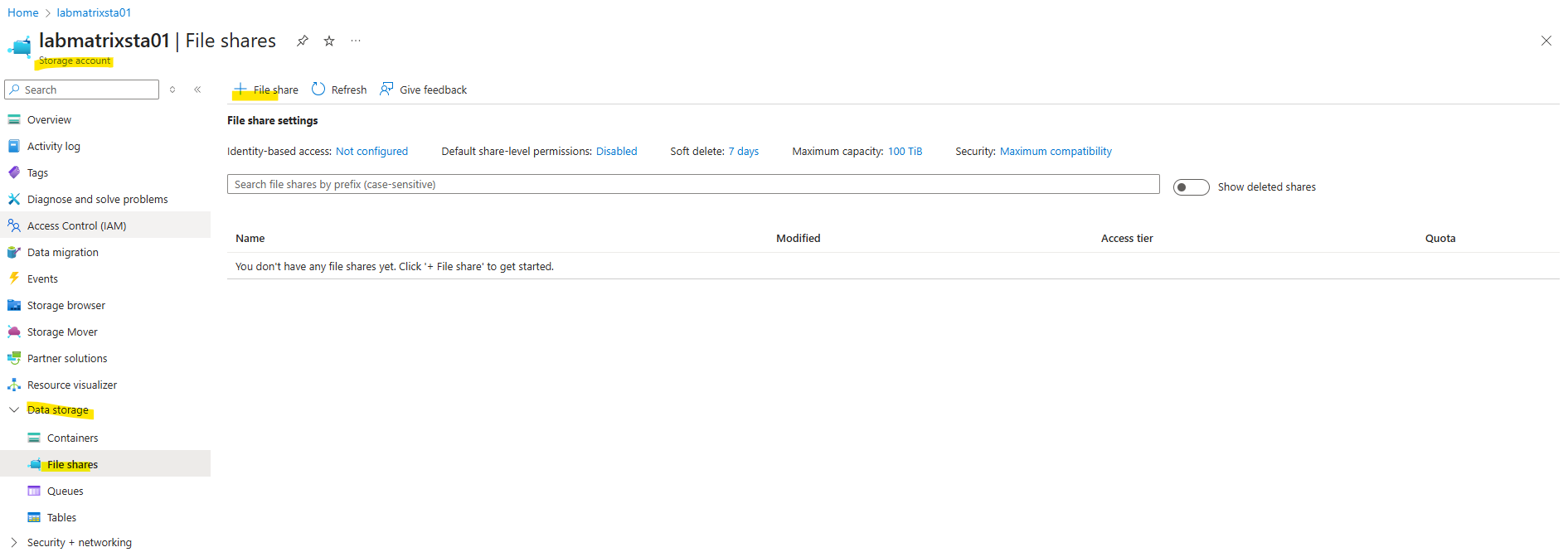Click the Tags icon in sidebar
This screenshot has width=1568, height=552.
14,173
